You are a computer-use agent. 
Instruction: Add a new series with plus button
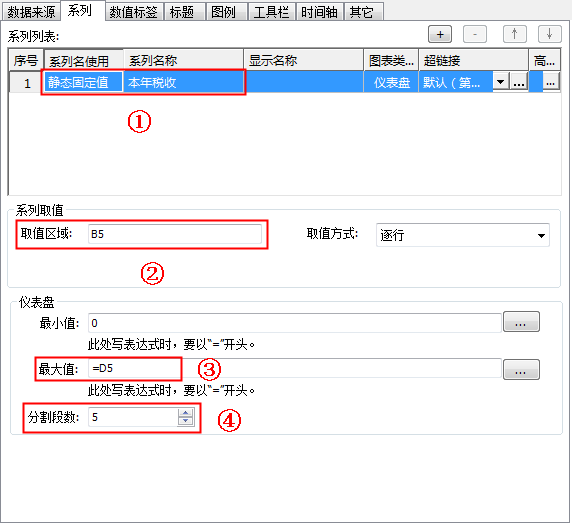440,34
